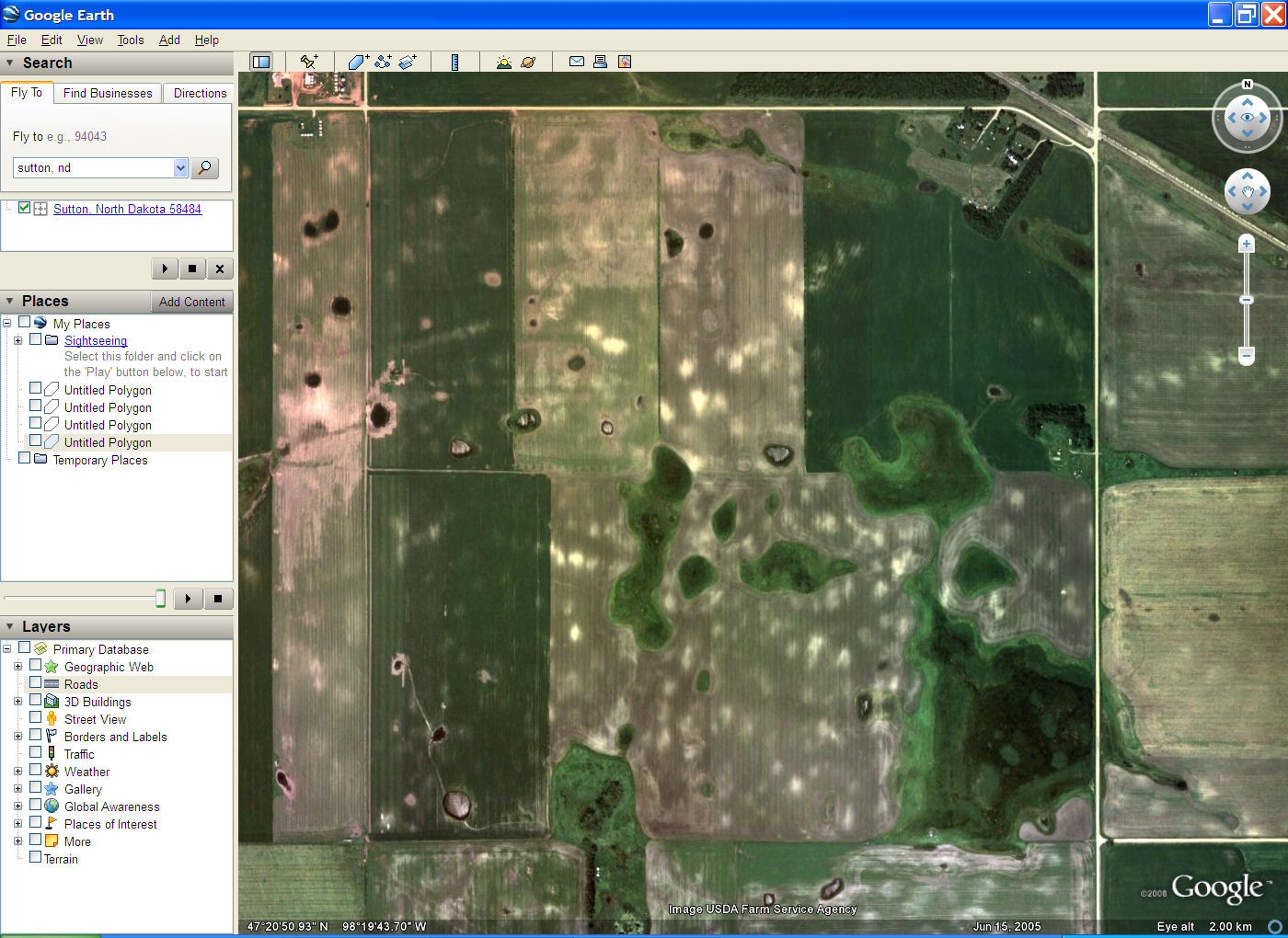Image resolution: width=1288 pixels, height=938 pixels.
Task: Open the Tools menu
Action: coord(131,40)
